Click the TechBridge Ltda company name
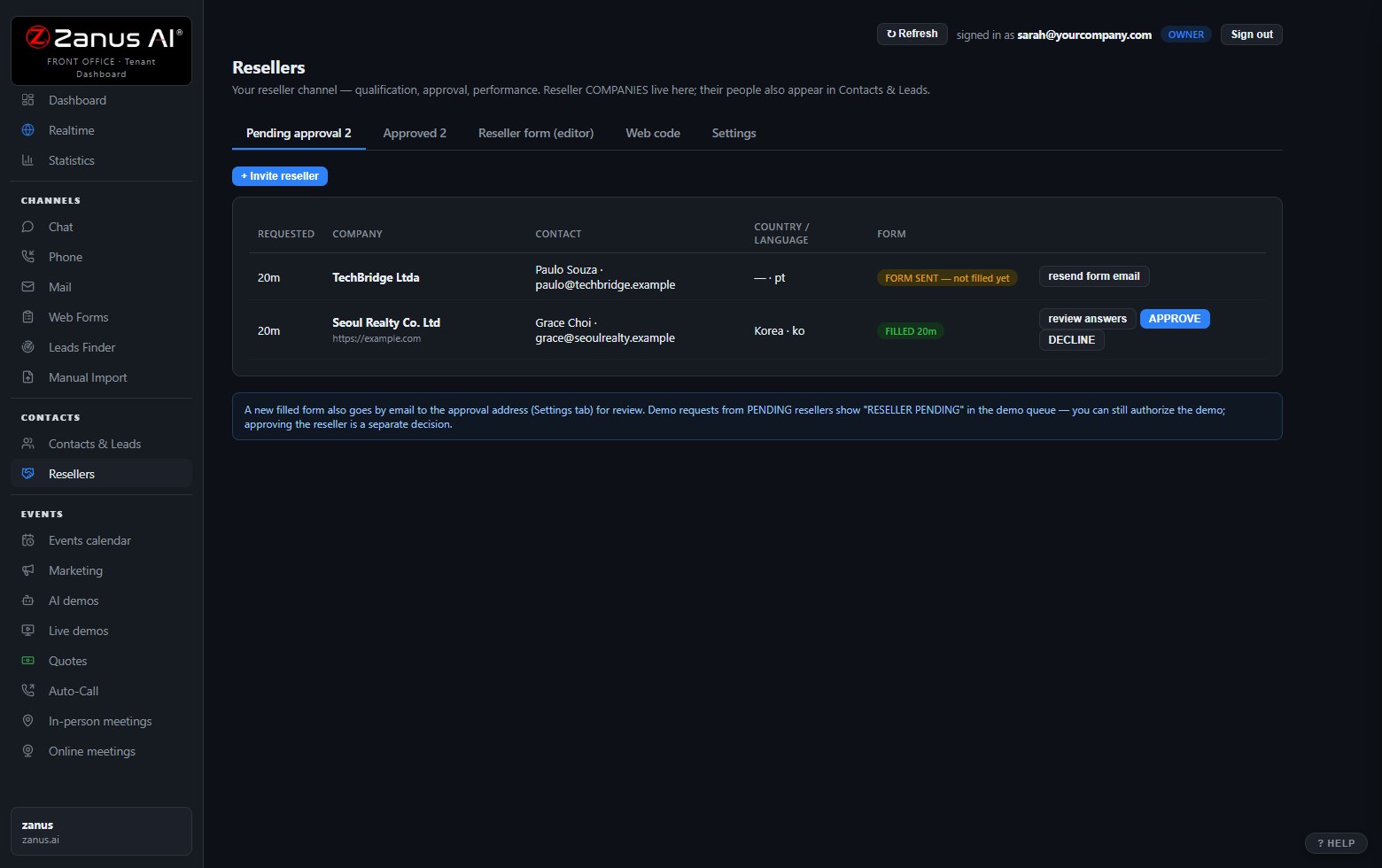1382x868 pixels. tap(376, 277)
